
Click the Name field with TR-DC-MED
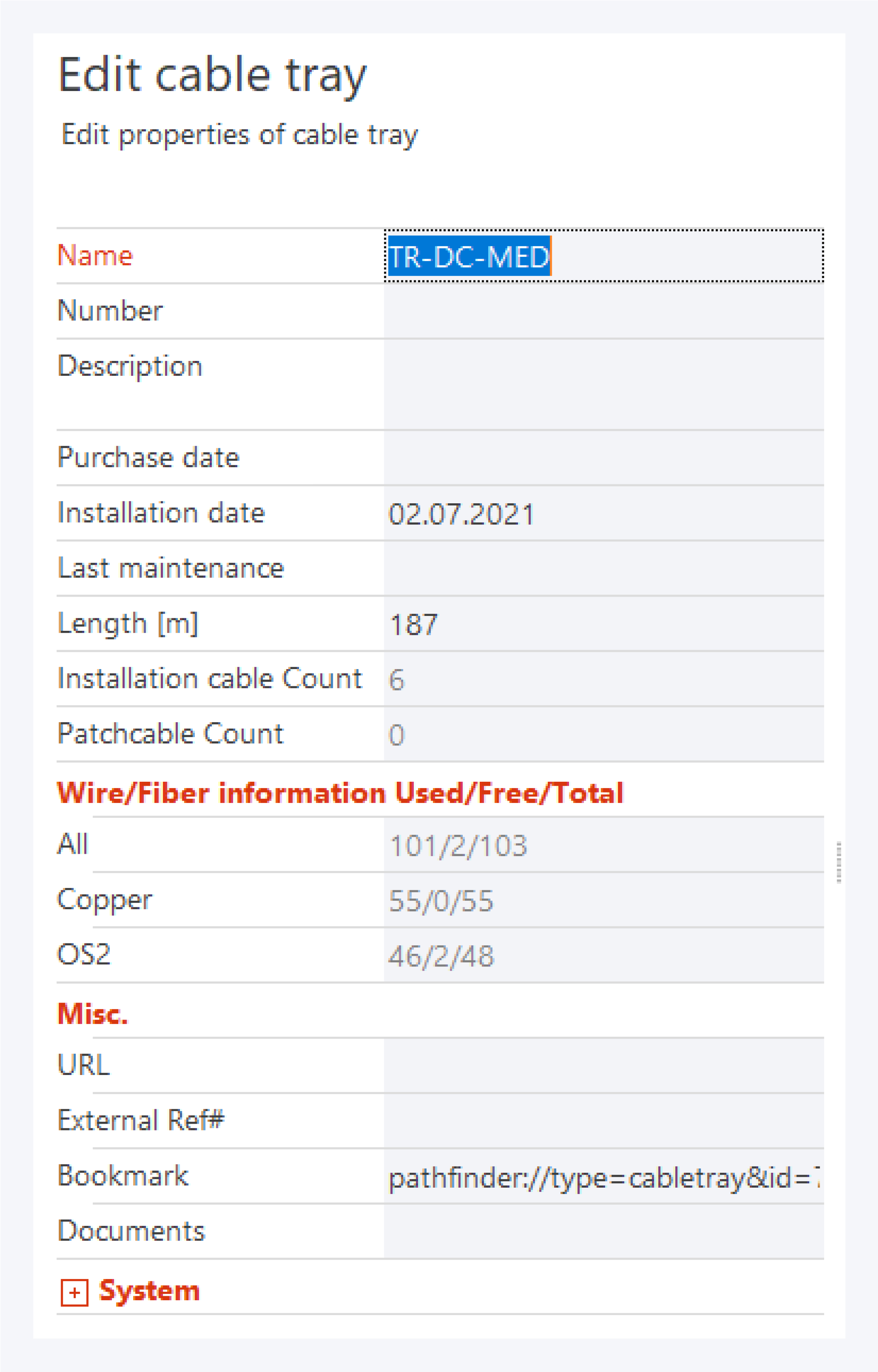(x=603, y=256)
